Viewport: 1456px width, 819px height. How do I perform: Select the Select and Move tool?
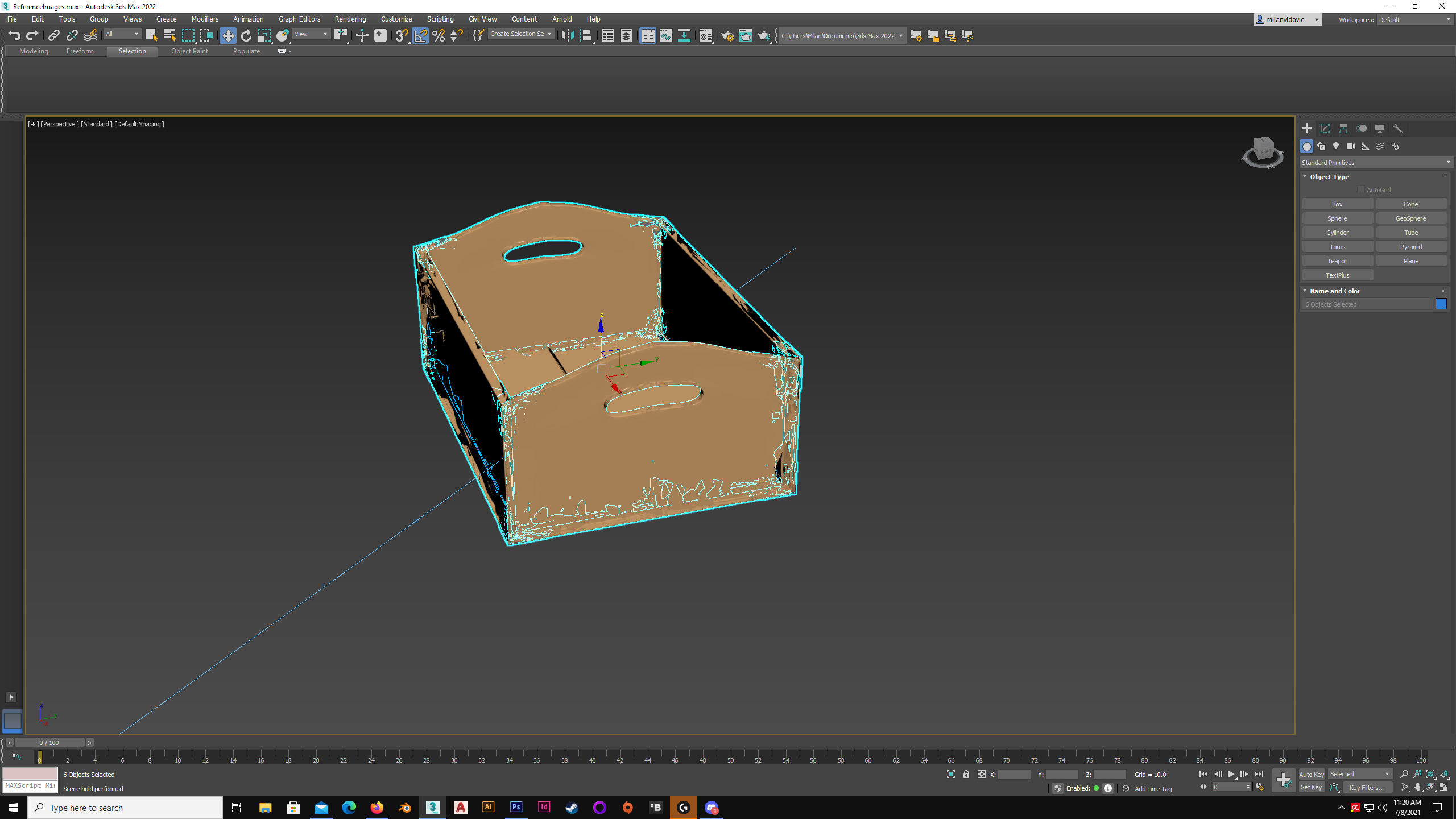tap(228, 35)
